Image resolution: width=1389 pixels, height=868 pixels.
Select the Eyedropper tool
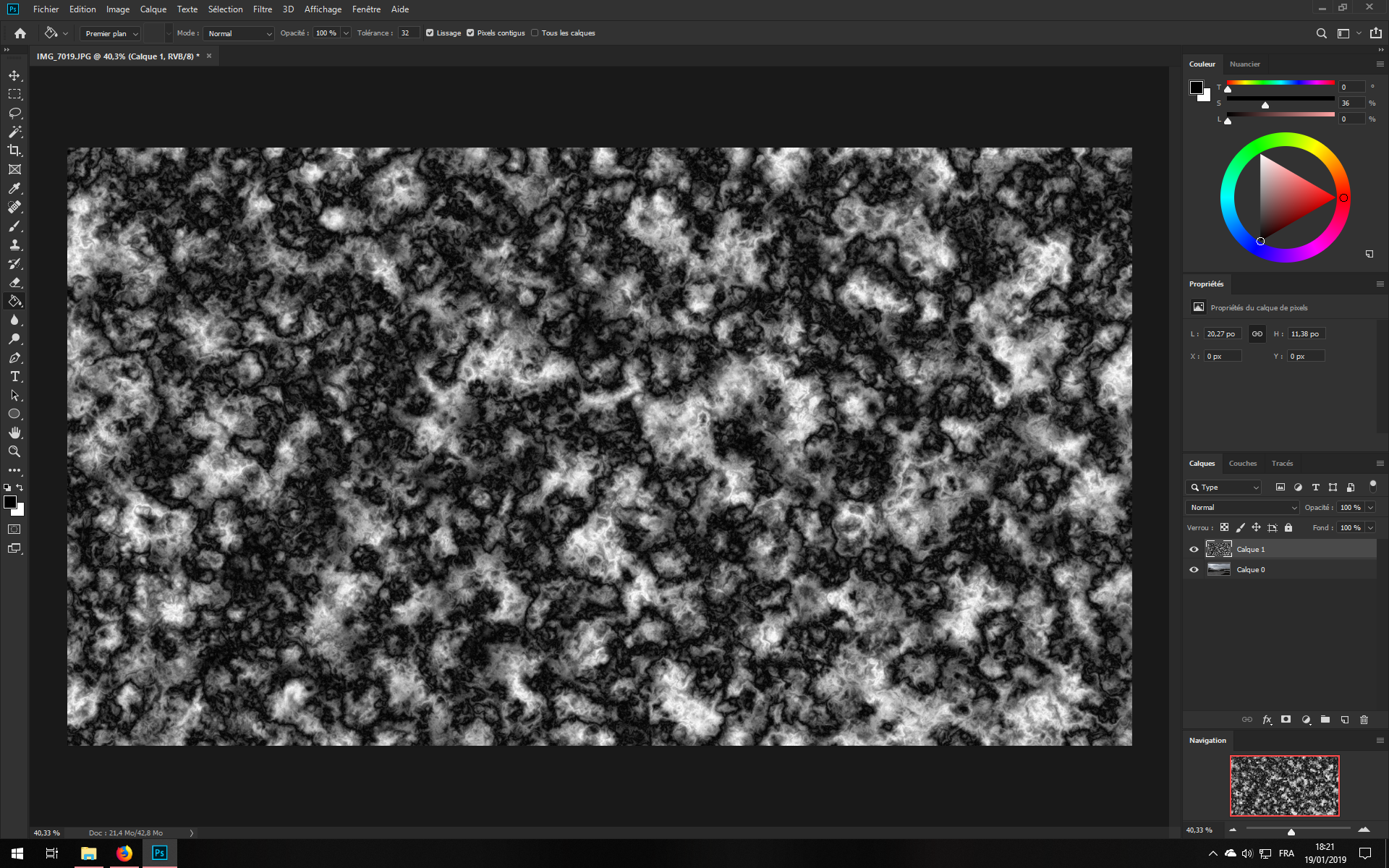tap(14, 189)
